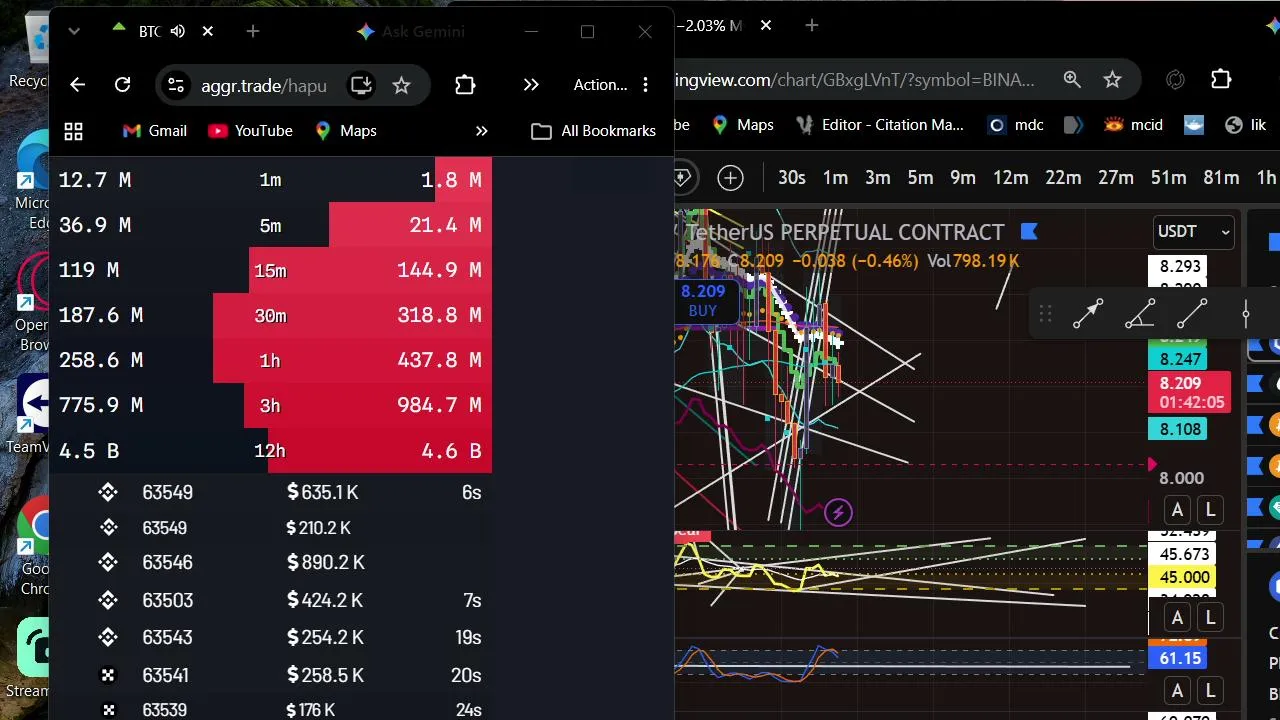The width and height of the screenshot is (1280, 720).
Task: Toggle auto scale A below 45.000 label
Action: pos(1177,617)
